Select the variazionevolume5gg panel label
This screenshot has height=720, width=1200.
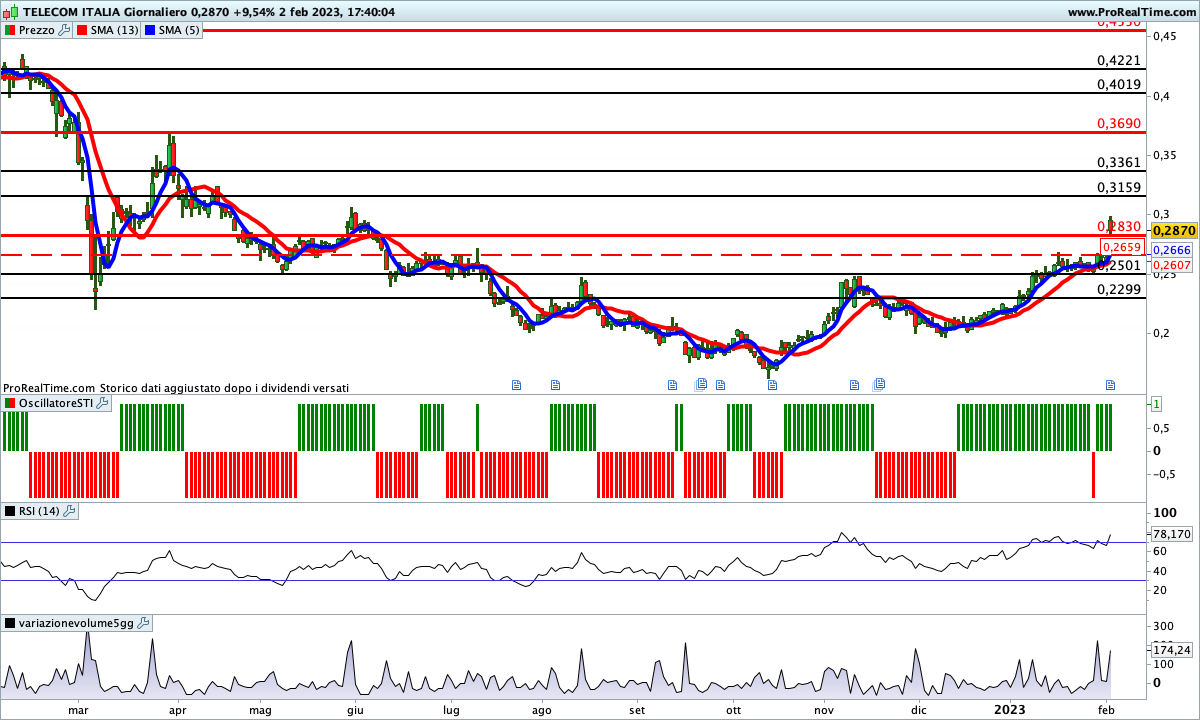pos(76,623)
